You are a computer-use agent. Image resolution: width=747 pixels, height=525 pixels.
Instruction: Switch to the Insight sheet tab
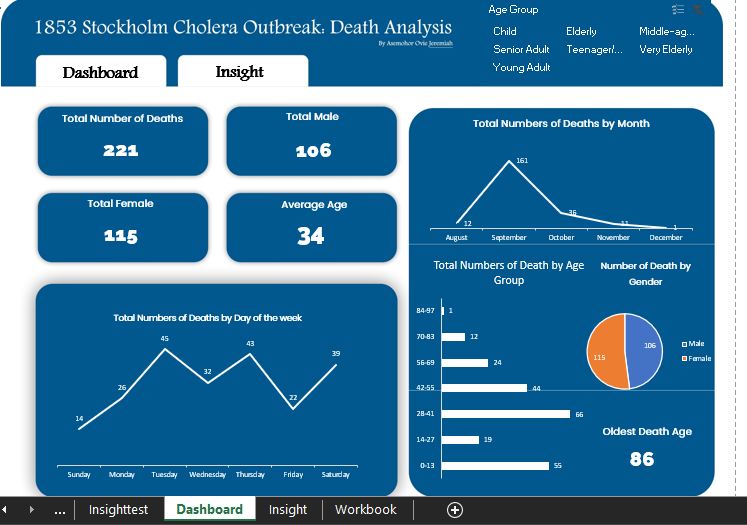click(288, 510)
